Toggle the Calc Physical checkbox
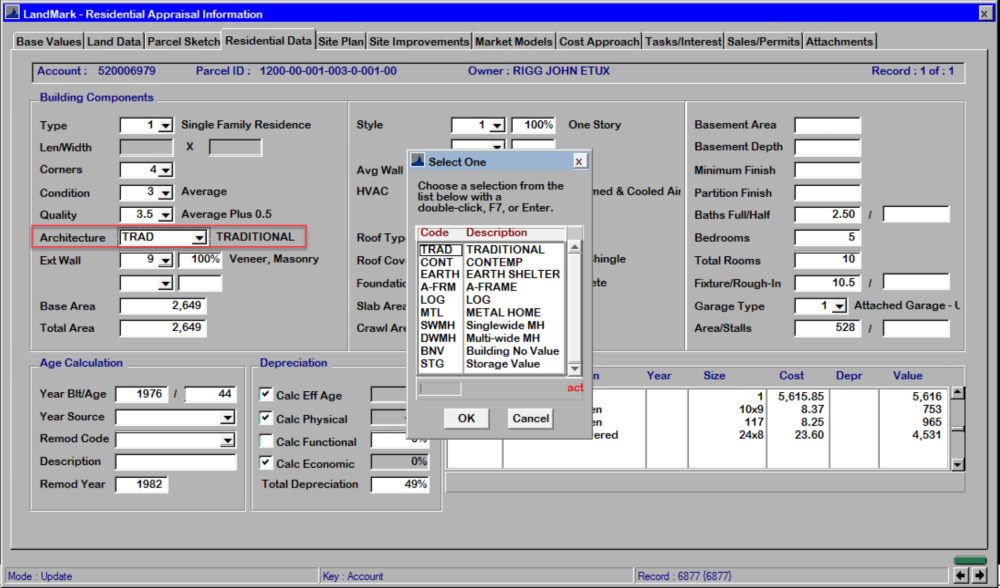Screen dimensions: 1000x588 (x=266, y=418)
